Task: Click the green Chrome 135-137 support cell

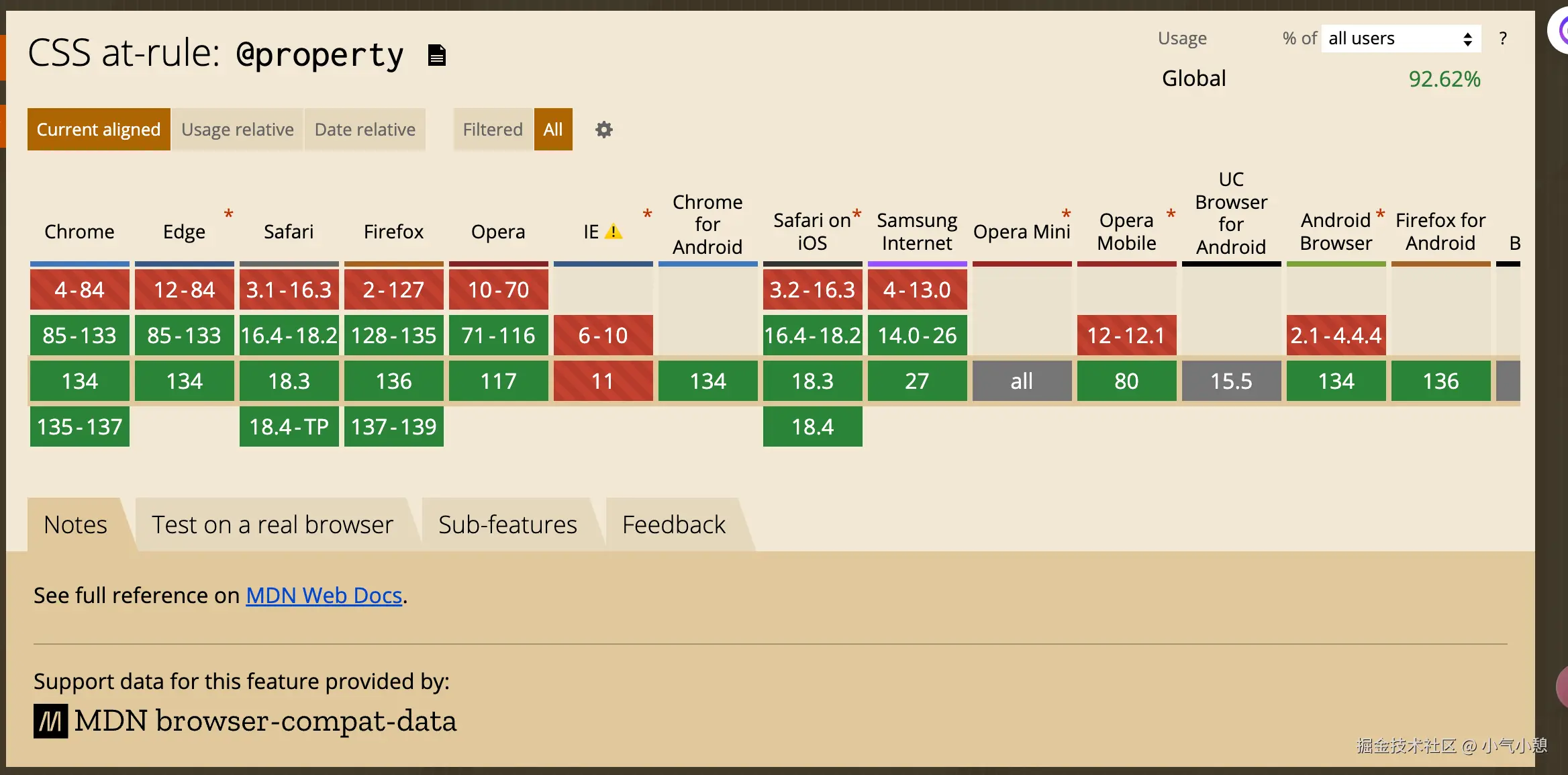Action: [x=80, y=426]
